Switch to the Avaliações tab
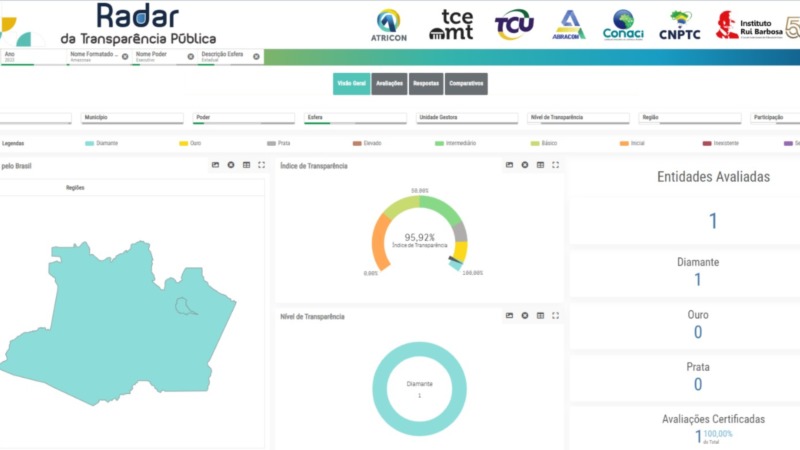 click(389, 84)
